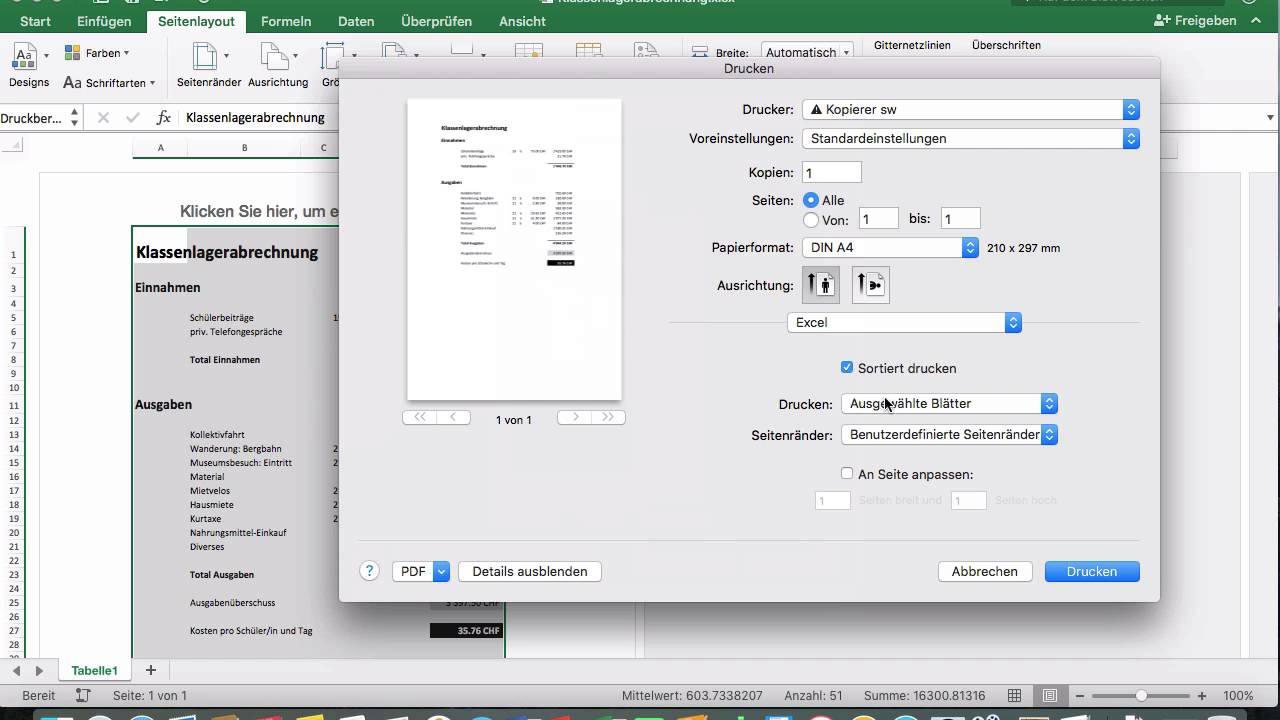Screen dimensions: 1280x720
Task: Click the Drucken print button
Action: 1092,572
